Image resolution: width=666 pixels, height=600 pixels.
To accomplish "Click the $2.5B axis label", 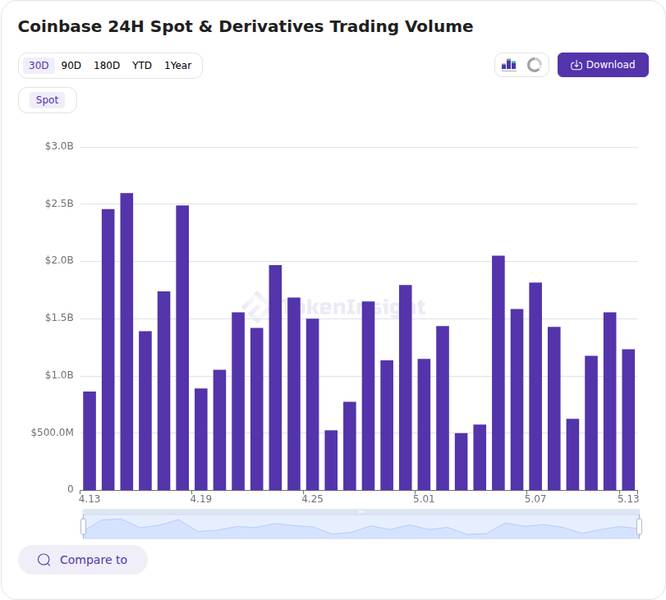I will (x=59, y=204).
